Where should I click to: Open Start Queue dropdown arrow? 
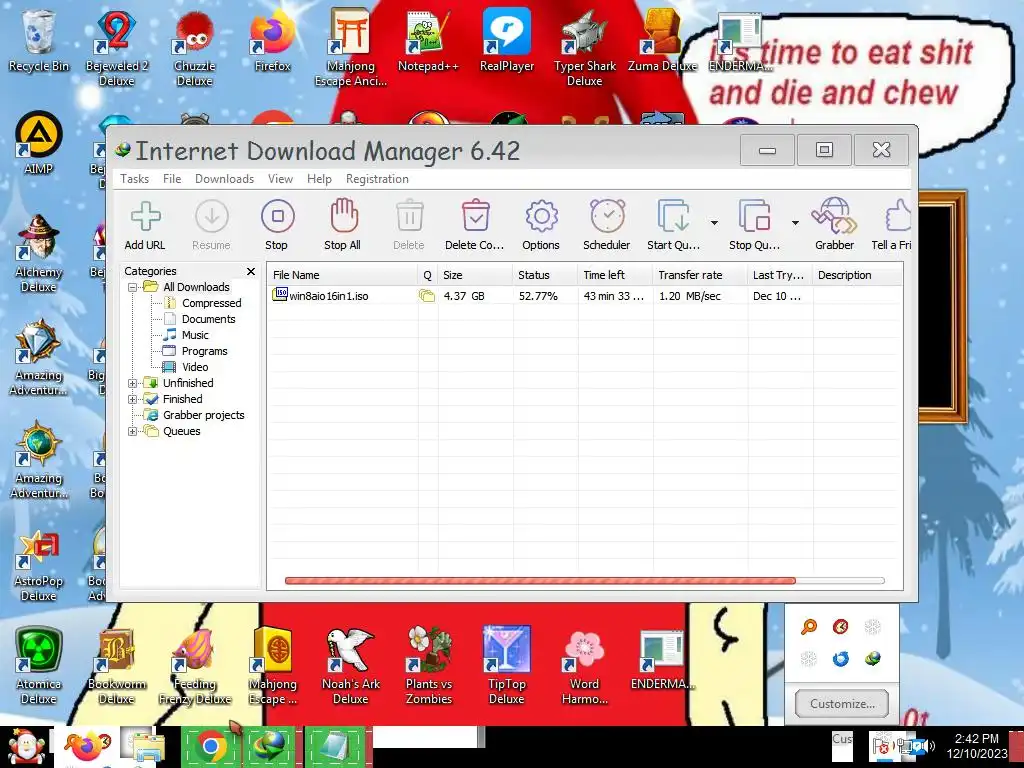tap(714, 223)
